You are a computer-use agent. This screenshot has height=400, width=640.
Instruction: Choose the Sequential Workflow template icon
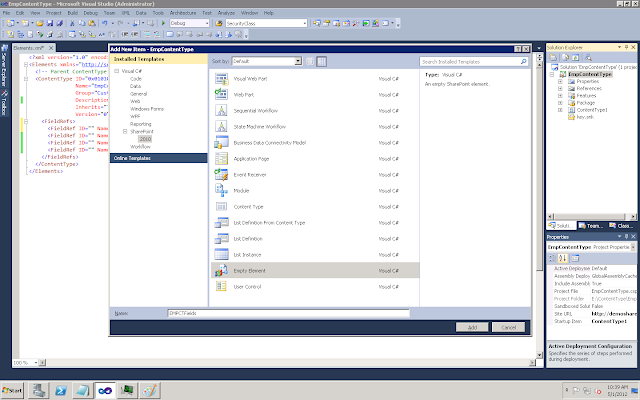[x=221, y=111]
